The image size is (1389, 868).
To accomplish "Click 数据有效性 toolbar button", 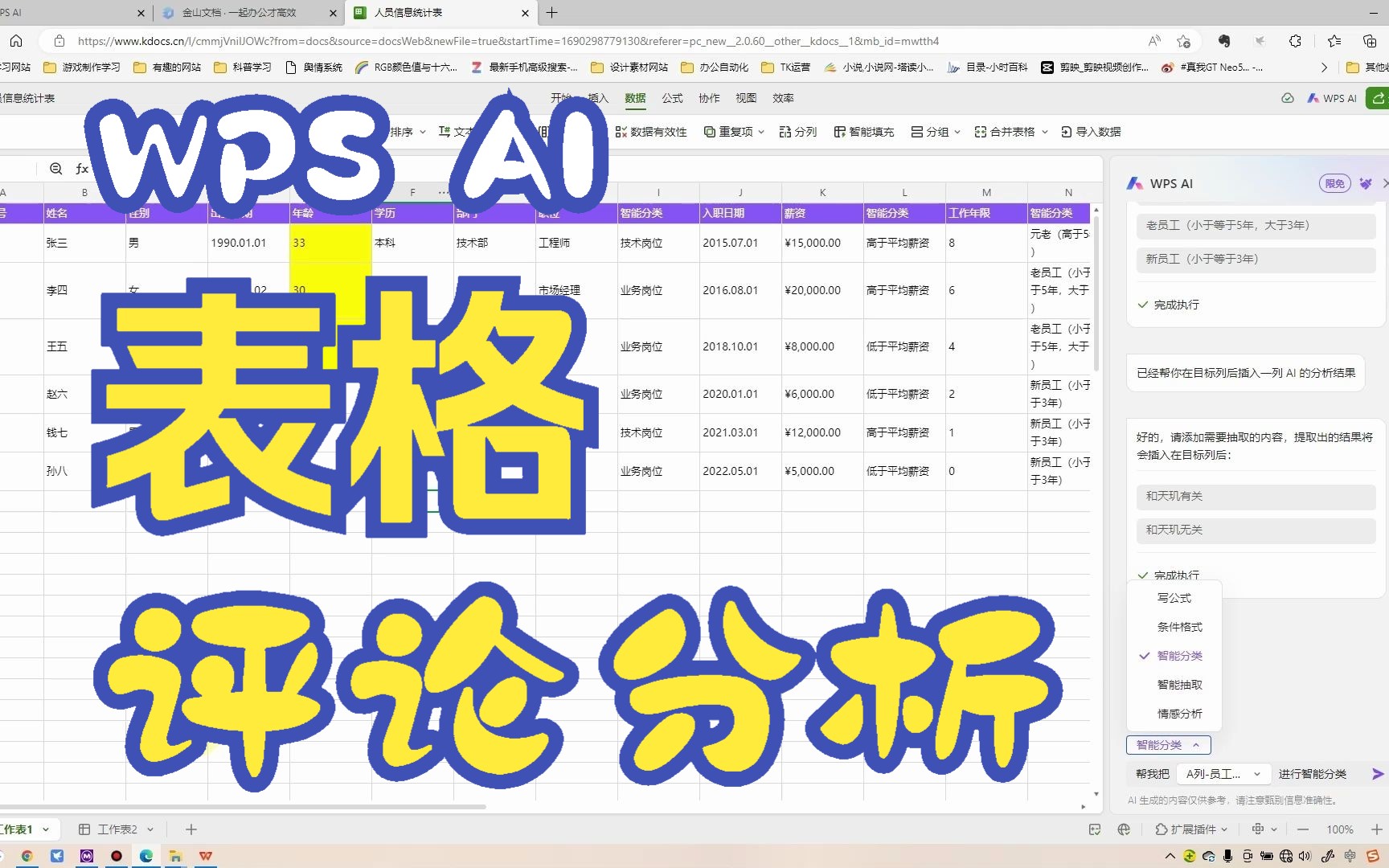I will click(650, 132).
